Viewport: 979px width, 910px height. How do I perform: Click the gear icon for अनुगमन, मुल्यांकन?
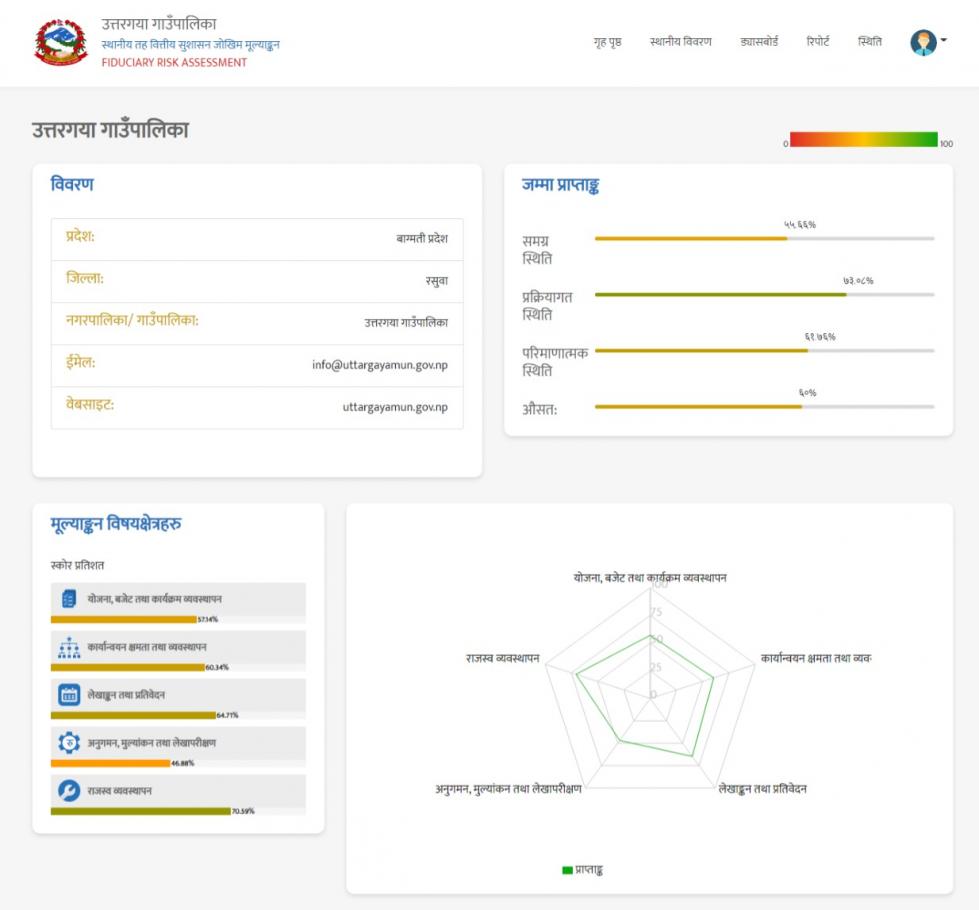pyautogui.click(x=69, y=743)
